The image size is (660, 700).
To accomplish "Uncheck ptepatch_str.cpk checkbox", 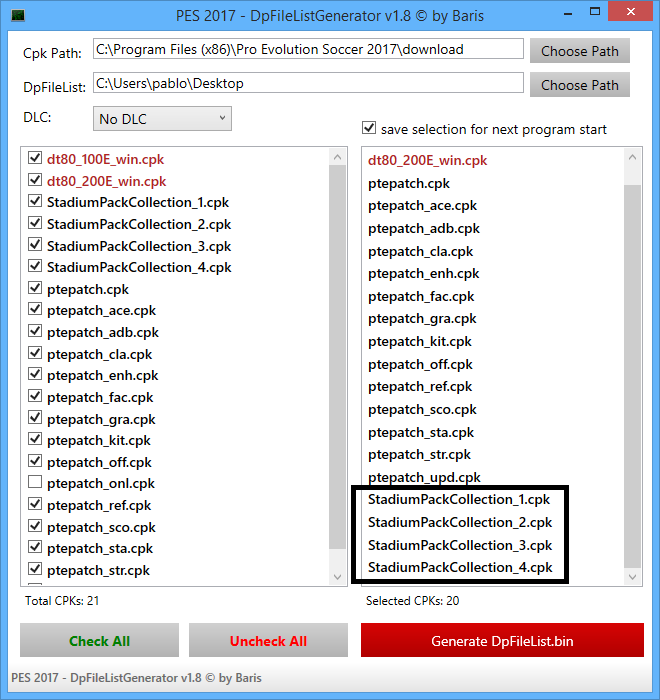I will point(35,569).
